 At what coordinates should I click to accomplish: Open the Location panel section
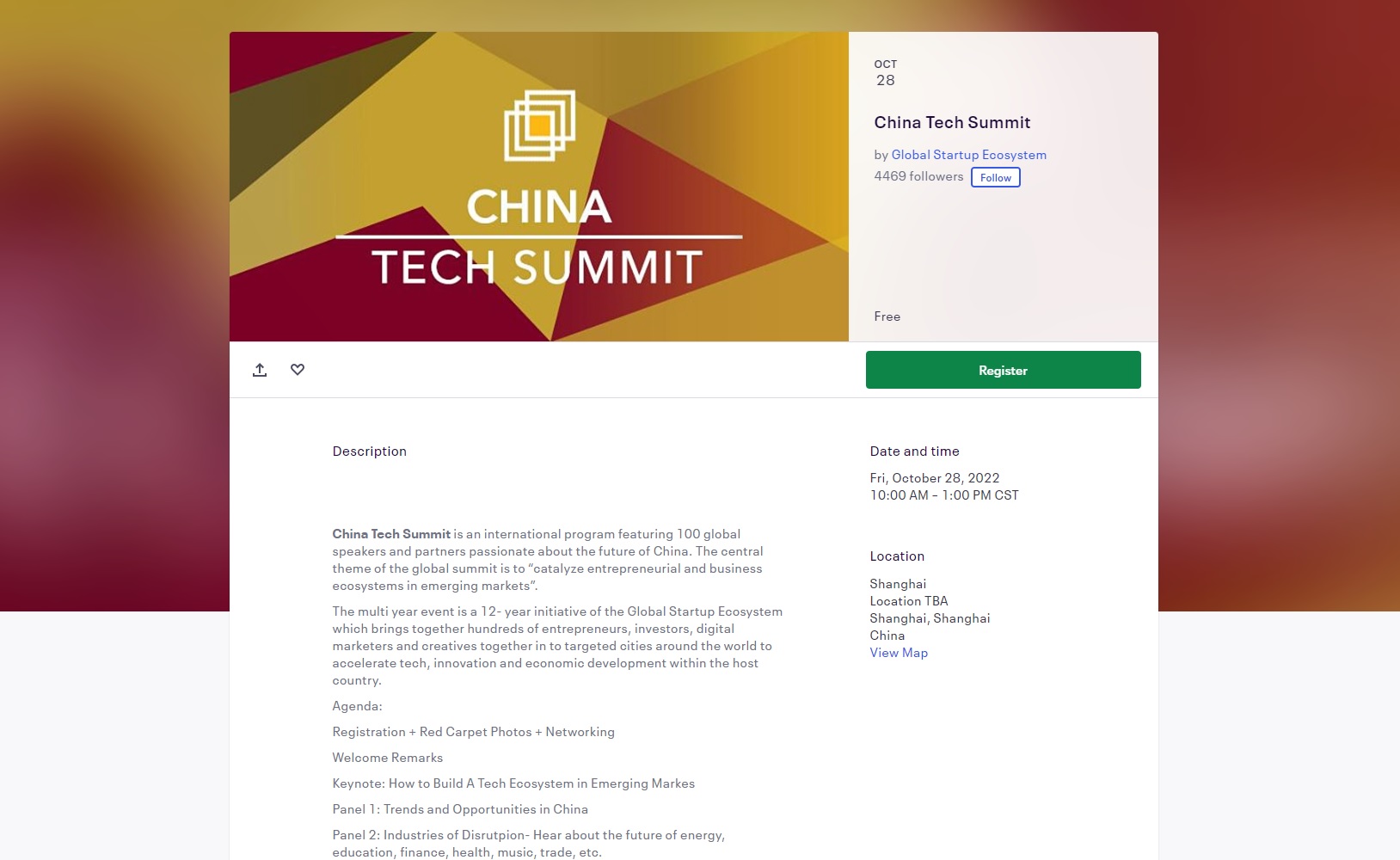(x=897, y=556)
